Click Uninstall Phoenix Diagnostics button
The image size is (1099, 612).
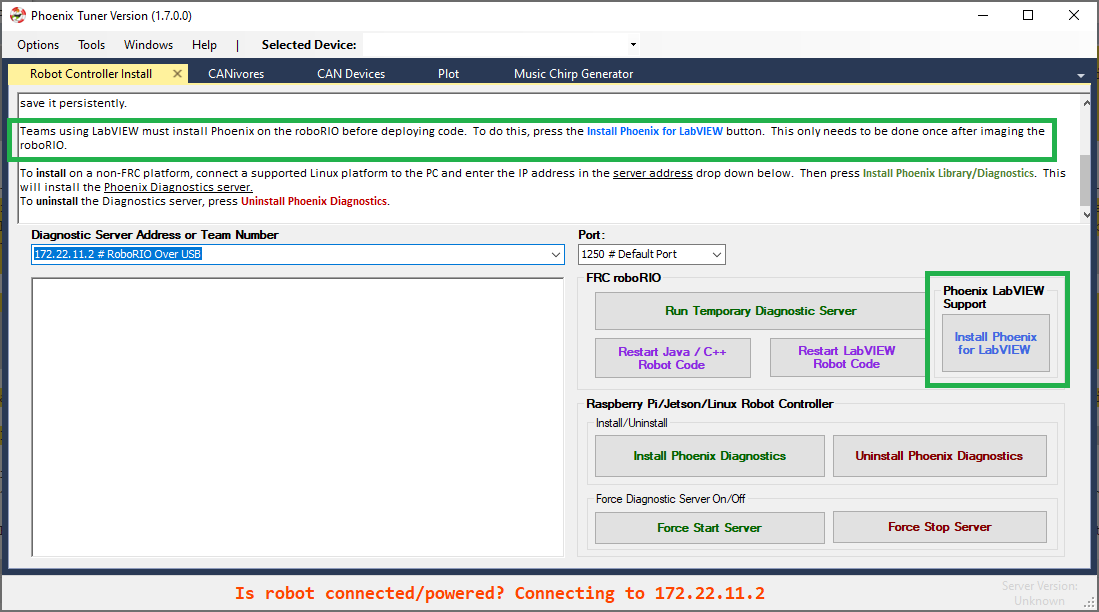(x=939, y=456)
